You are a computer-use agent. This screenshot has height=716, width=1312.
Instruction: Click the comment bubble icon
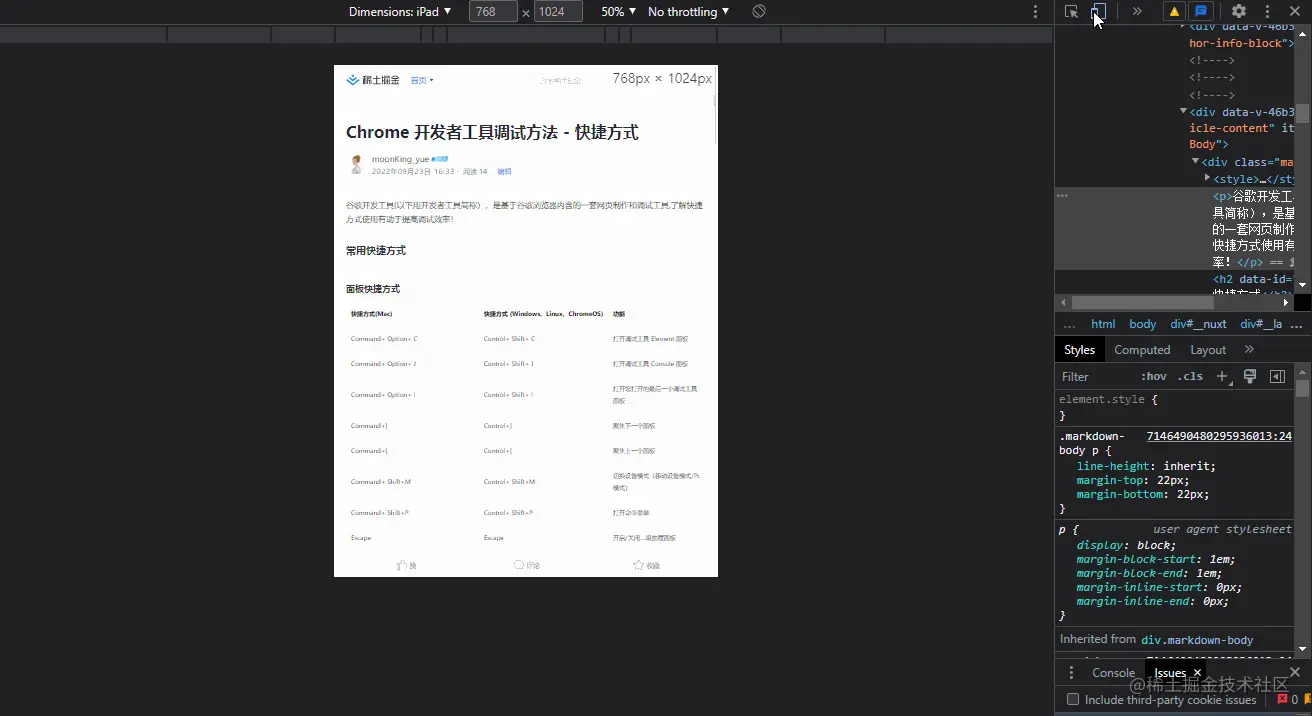(x=519, y=565)
